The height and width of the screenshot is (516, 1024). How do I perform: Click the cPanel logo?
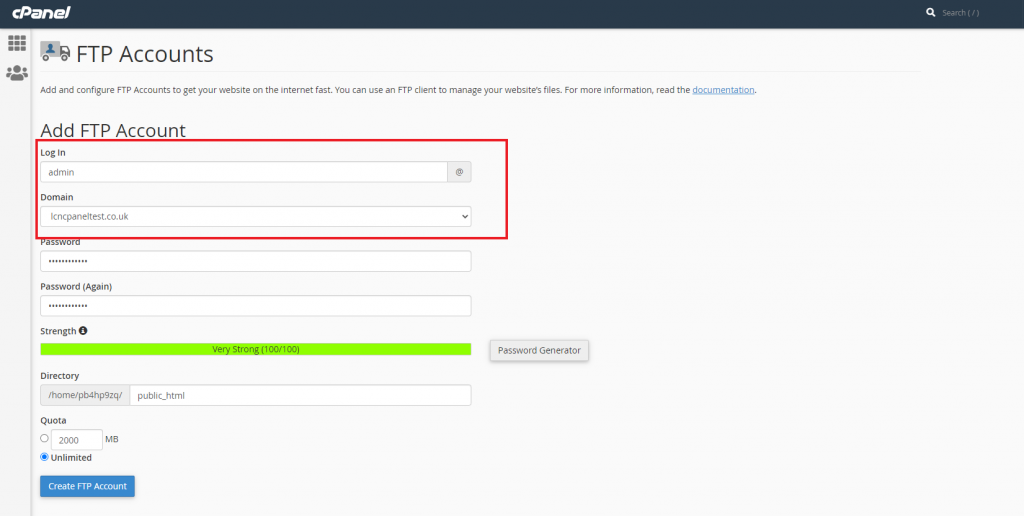tap(41, 12)
